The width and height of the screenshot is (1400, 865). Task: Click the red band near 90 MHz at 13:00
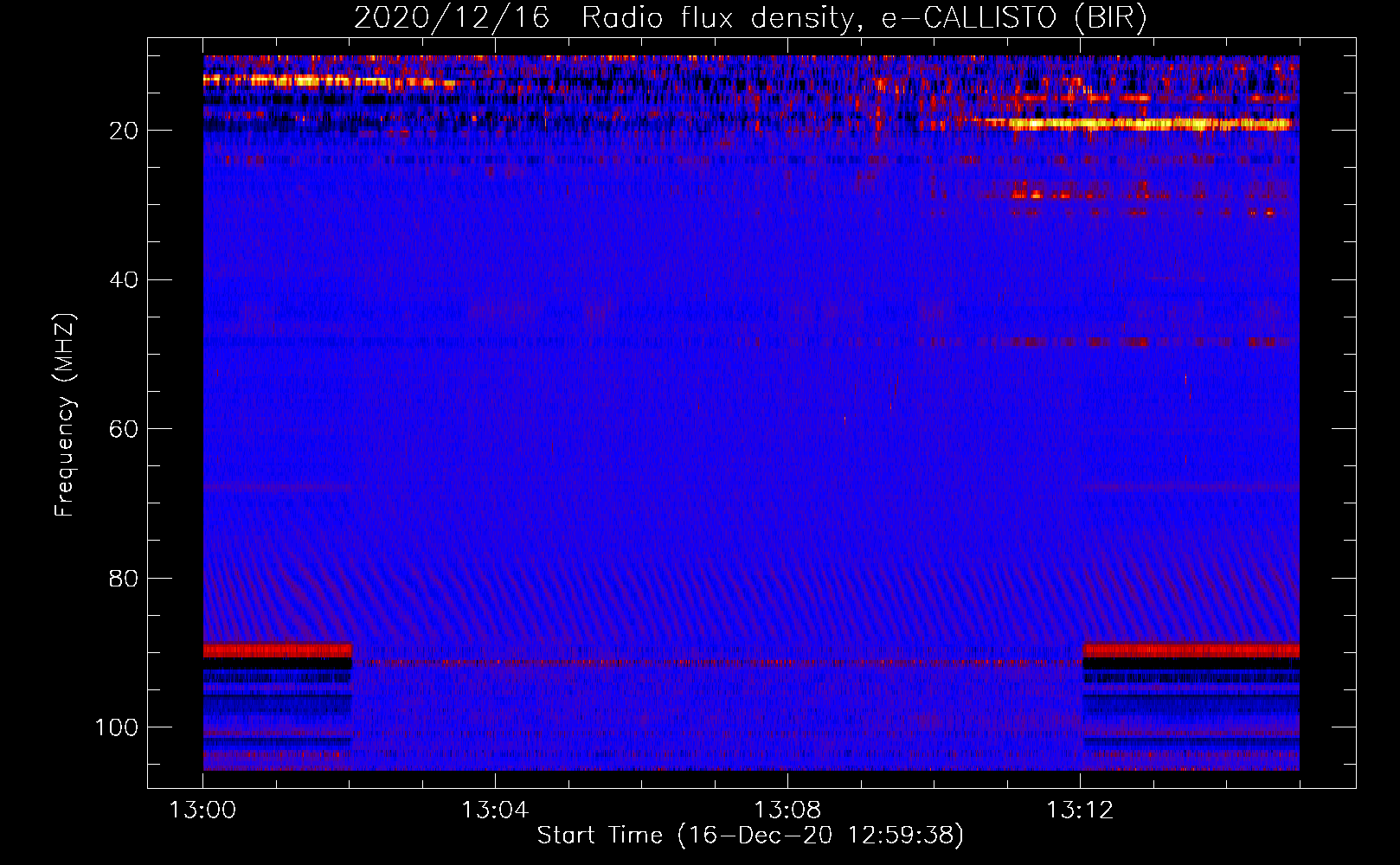(278, 650)
